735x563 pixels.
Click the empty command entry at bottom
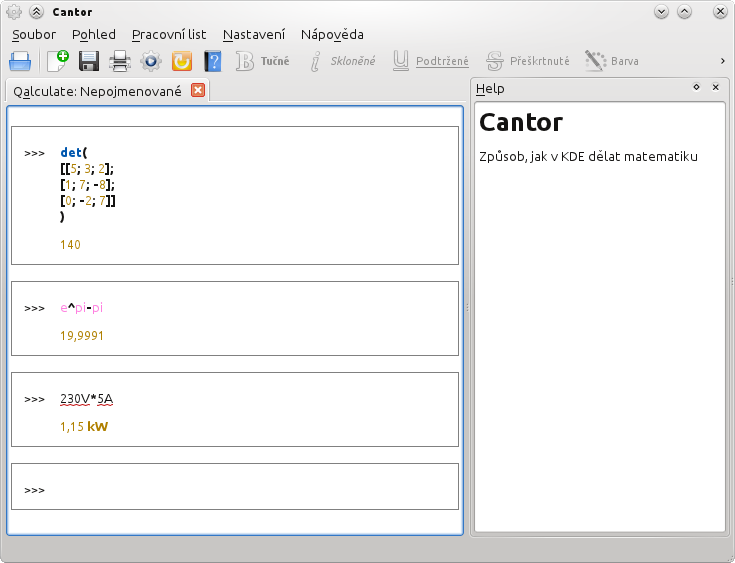tap(235, 487)
